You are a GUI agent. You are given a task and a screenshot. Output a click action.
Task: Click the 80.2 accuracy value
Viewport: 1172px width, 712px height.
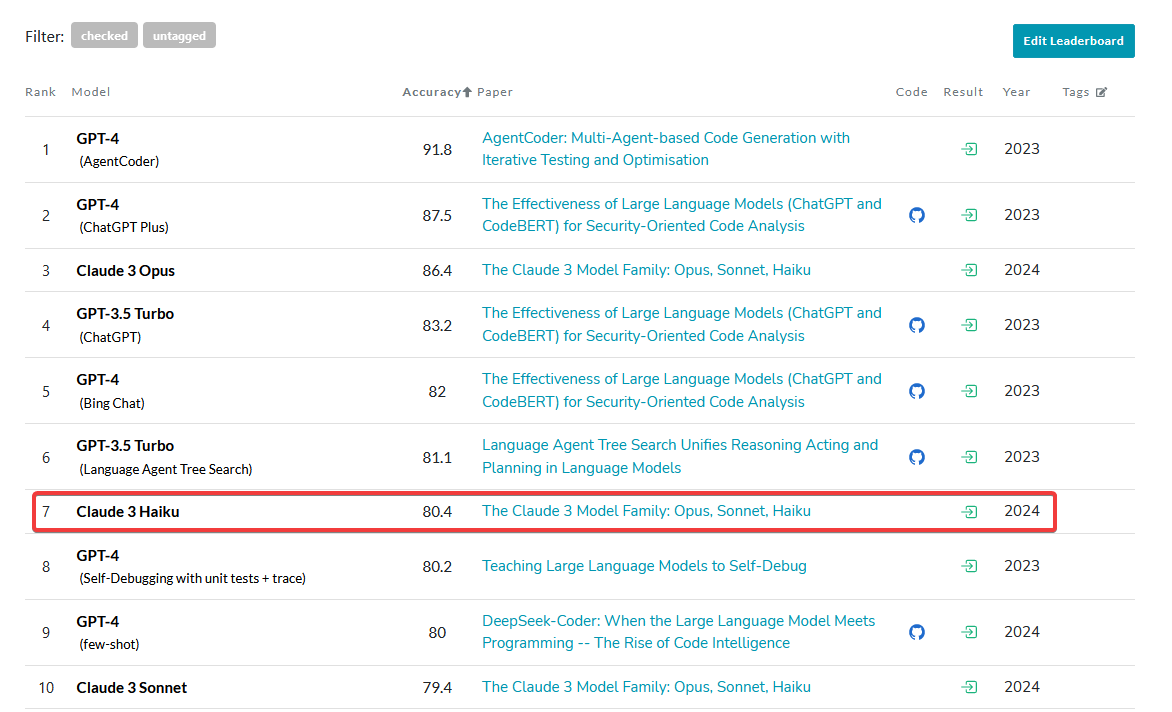point(437,567)
